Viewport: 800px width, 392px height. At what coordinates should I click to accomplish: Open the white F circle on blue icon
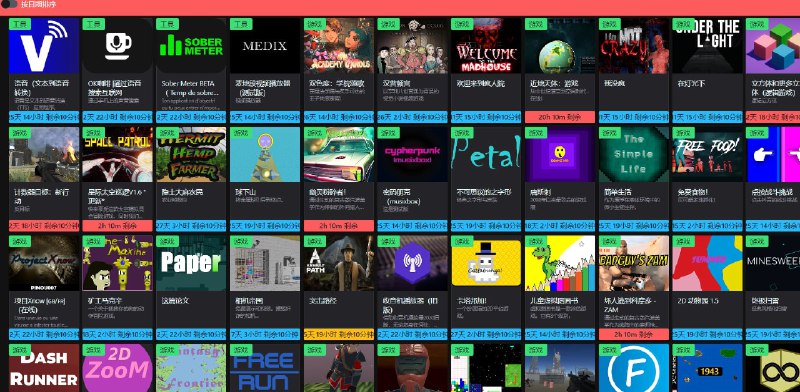634,368
